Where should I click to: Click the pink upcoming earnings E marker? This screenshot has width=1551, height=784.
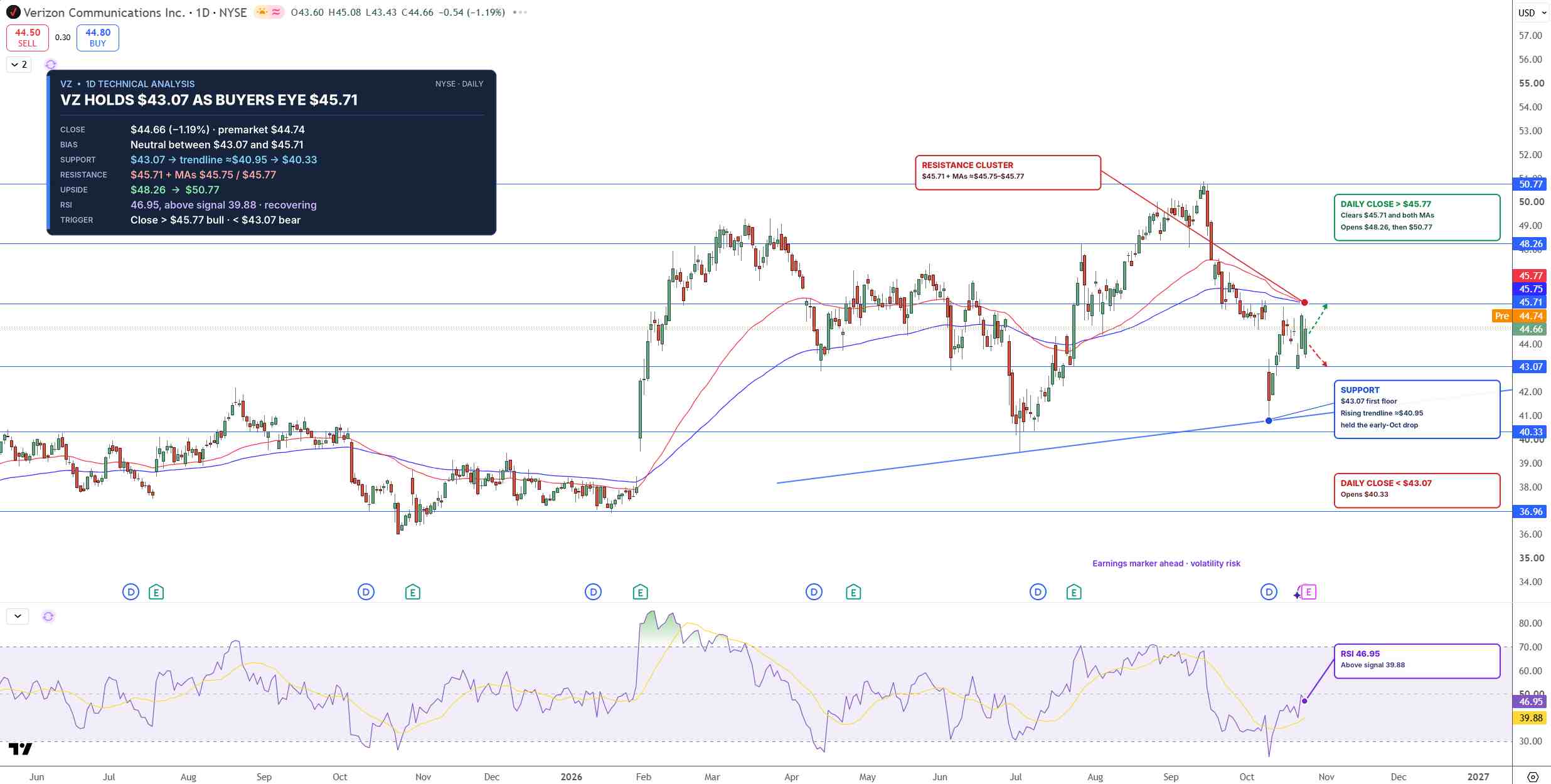click(x=1309, y=591)
